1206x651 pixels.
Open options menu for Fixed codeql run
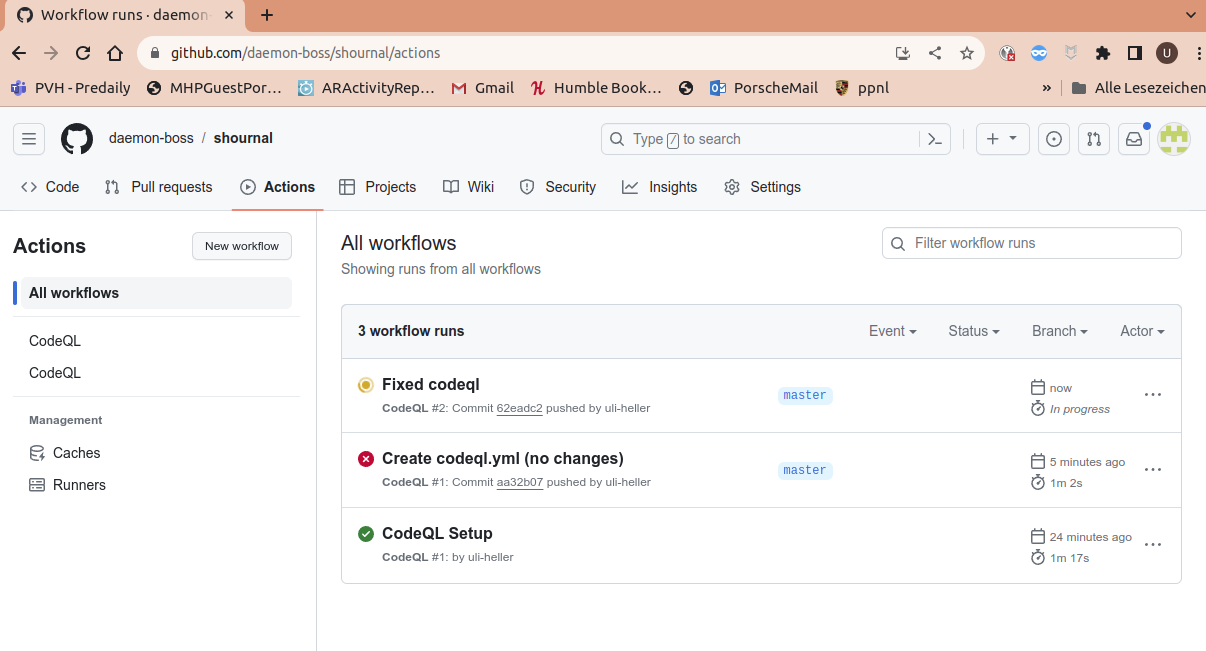pos(1152,395)
